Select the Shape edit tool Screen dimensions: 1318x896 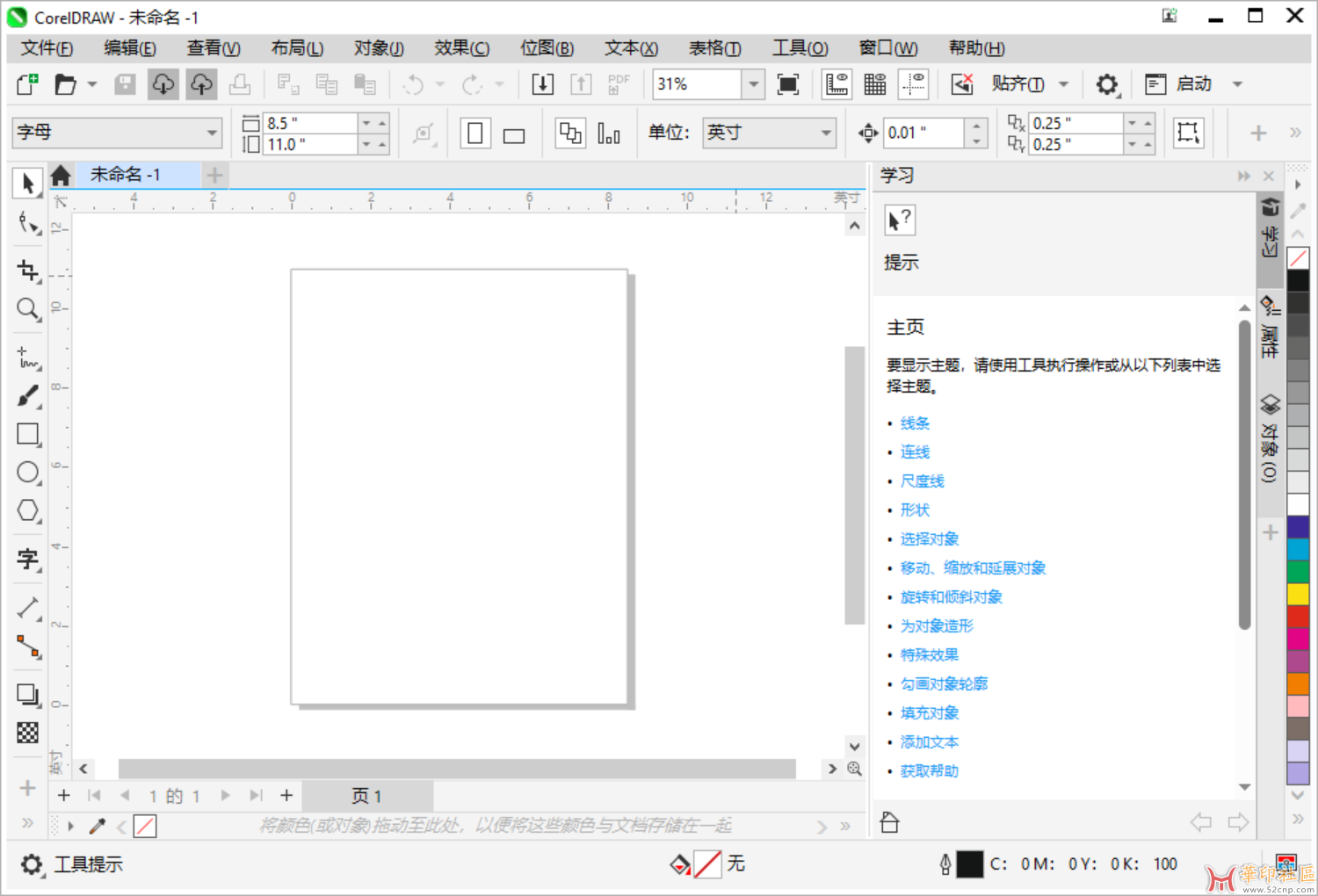pyautogui.click(x=28, y=223)
